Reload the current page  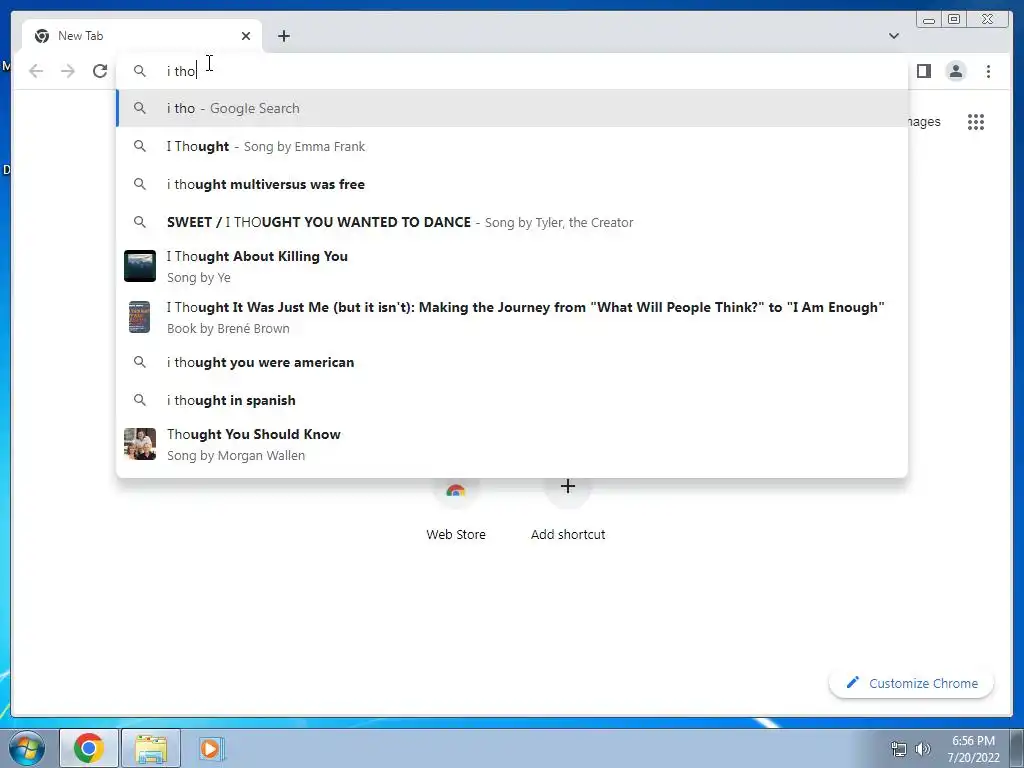click(100, 71)
